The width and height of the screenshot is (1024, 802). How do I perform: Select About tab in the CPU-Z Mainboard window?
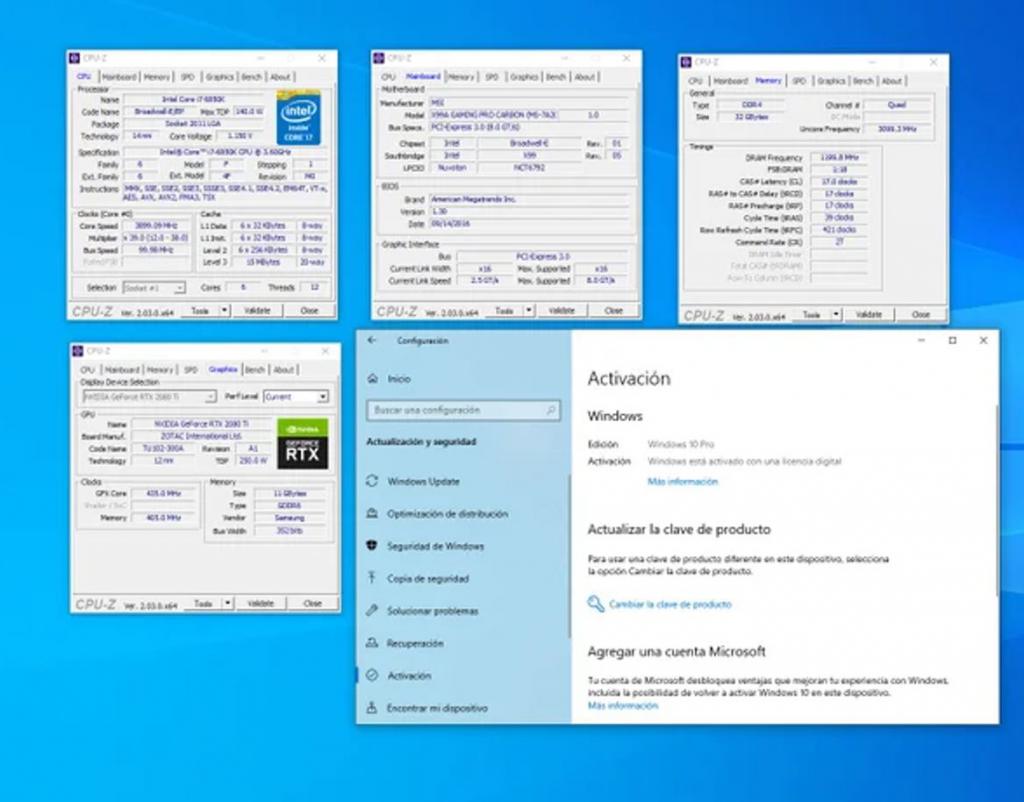pos(584,77)
